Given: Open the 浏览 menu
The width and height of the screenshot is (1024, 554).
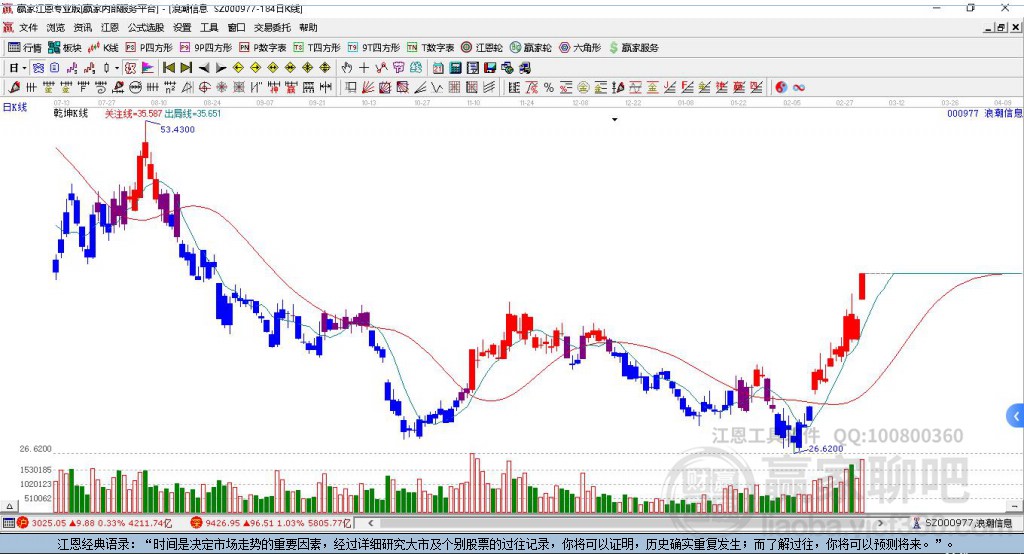Looking at the screenshot, I should click(x=56, y=27).
